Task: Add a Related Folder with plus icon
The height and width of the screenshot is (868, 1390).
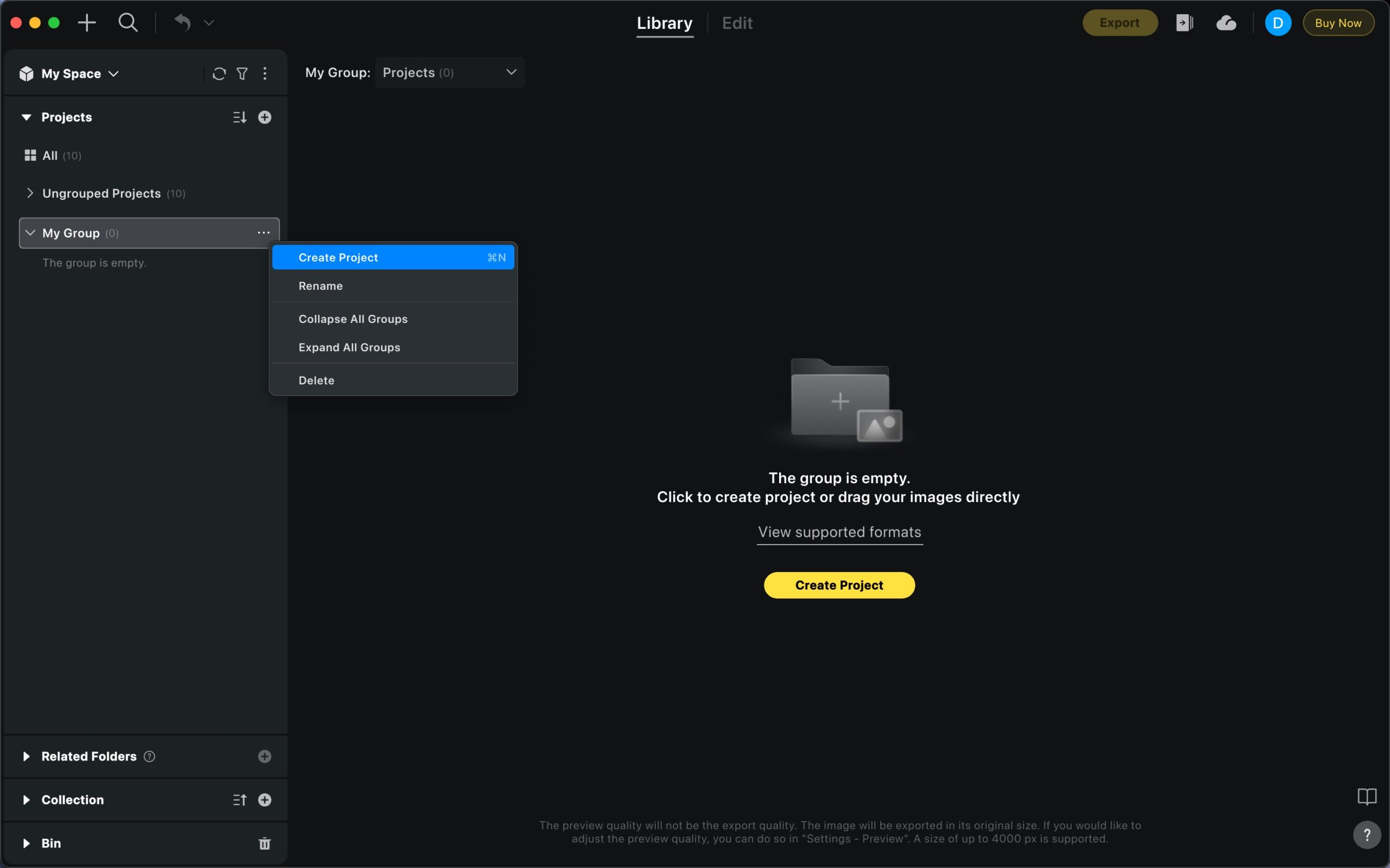Action: [x=264, y=756]
